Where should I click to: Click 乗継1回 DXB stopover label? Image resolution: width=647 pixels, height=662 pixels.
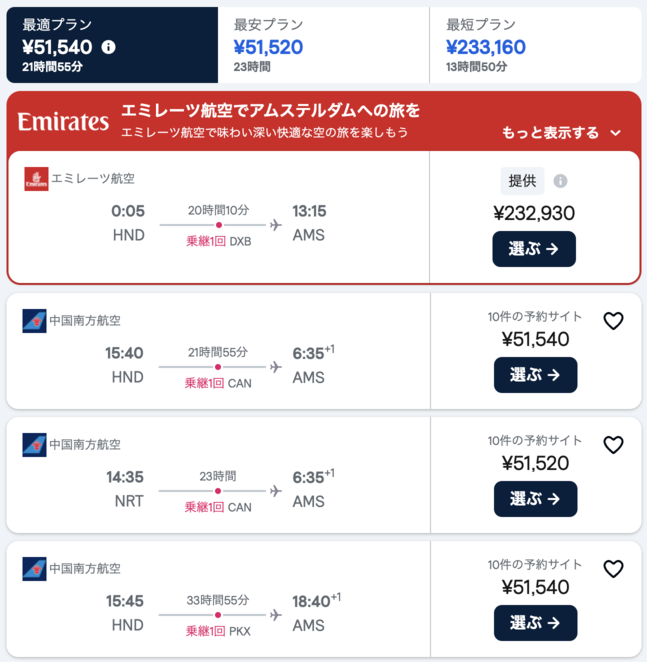pos(218,241)
